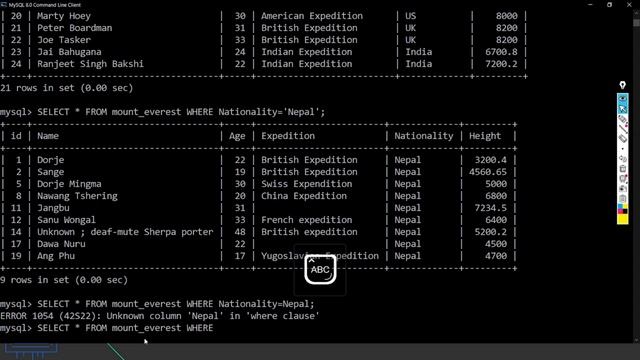Click 'French expedition' expedition cell

(307, 220)
